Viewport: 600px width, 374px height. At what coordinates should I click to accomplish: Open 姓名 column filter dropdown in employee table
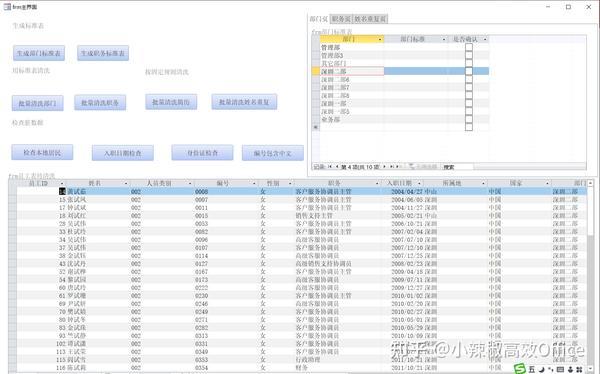[126, 183]
